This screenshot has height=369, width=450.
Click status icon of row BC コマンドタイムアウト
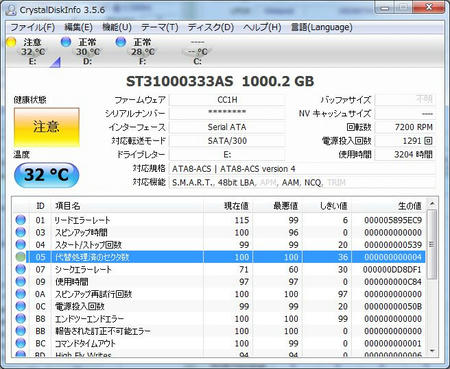point(21,343)
